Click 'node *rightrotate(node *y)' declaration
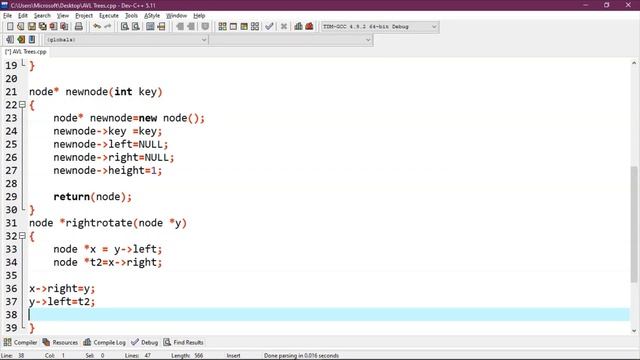This screenshot has width=640, height=360. coord(108,223)
